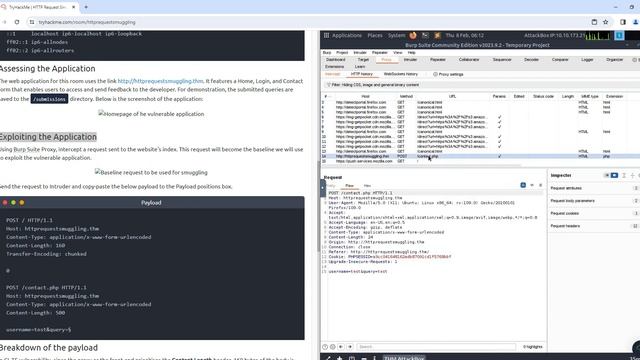640x360 pixels.
Task: Open a new browser tab
Action: click(x=86, y=7)
